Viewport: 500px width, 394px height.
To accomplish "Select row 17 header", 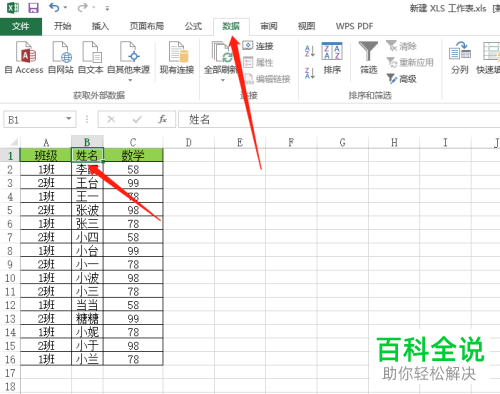I will 10,373.
